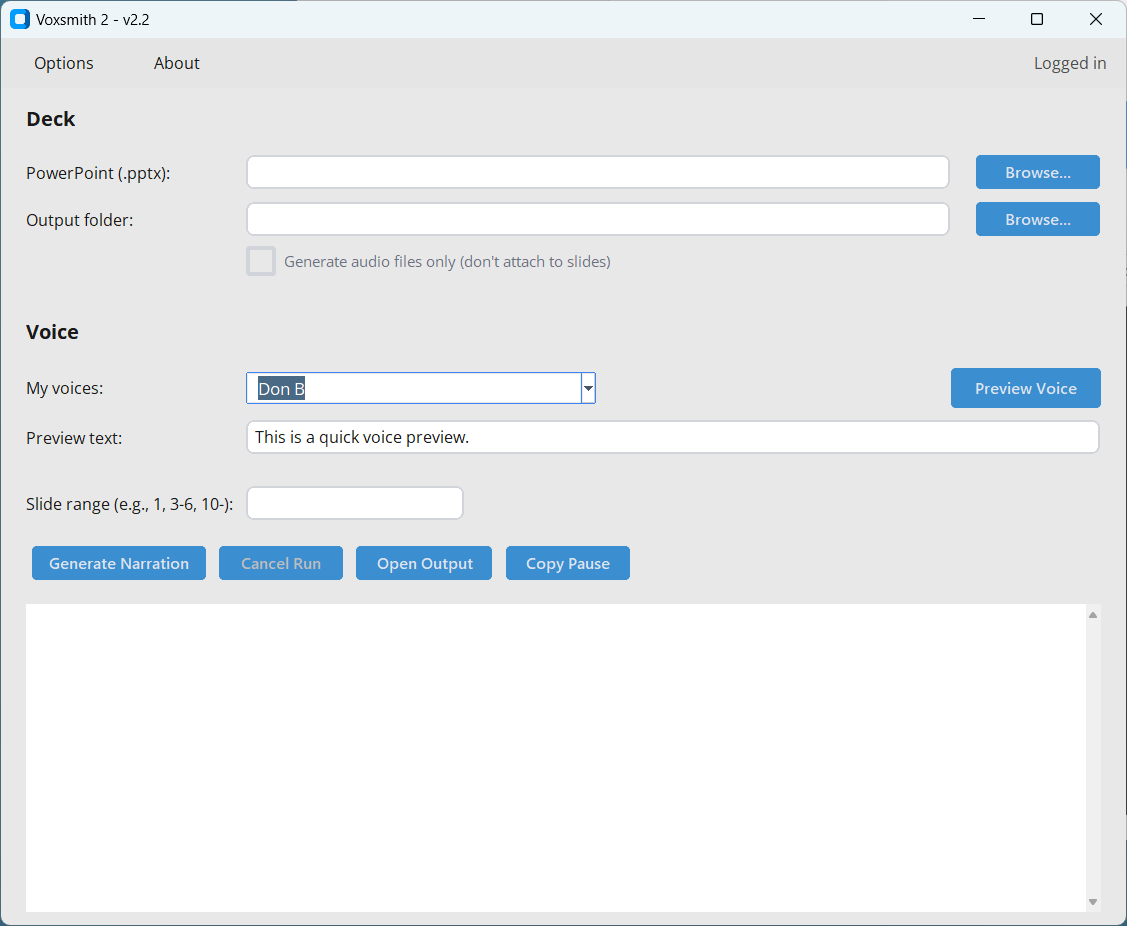
Task: Open the About menu
Action: (x=176, y=63)
